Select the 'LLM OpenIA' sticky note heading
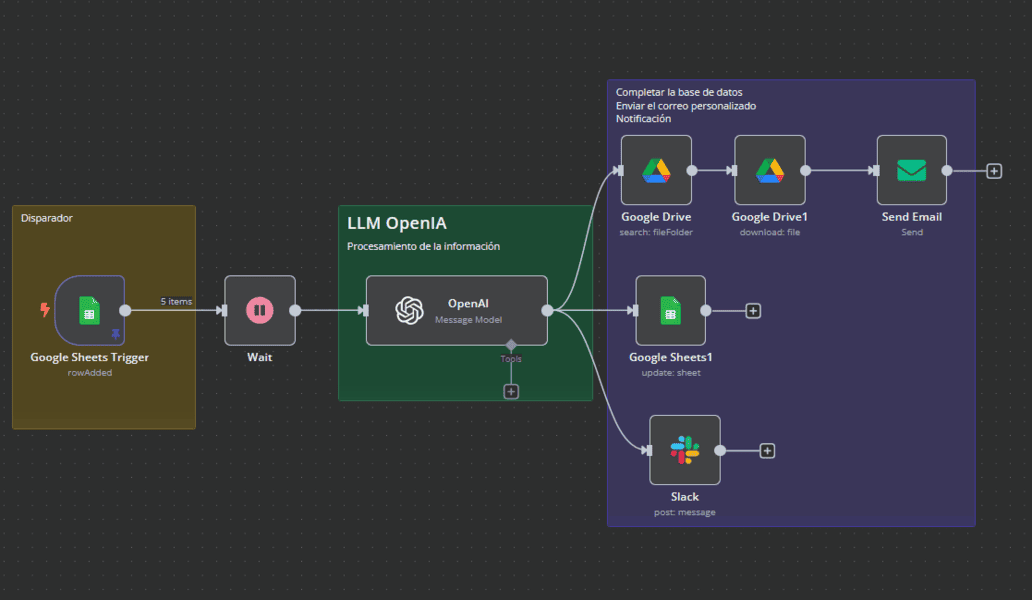The image size is (1032, 600). point(397,223)
